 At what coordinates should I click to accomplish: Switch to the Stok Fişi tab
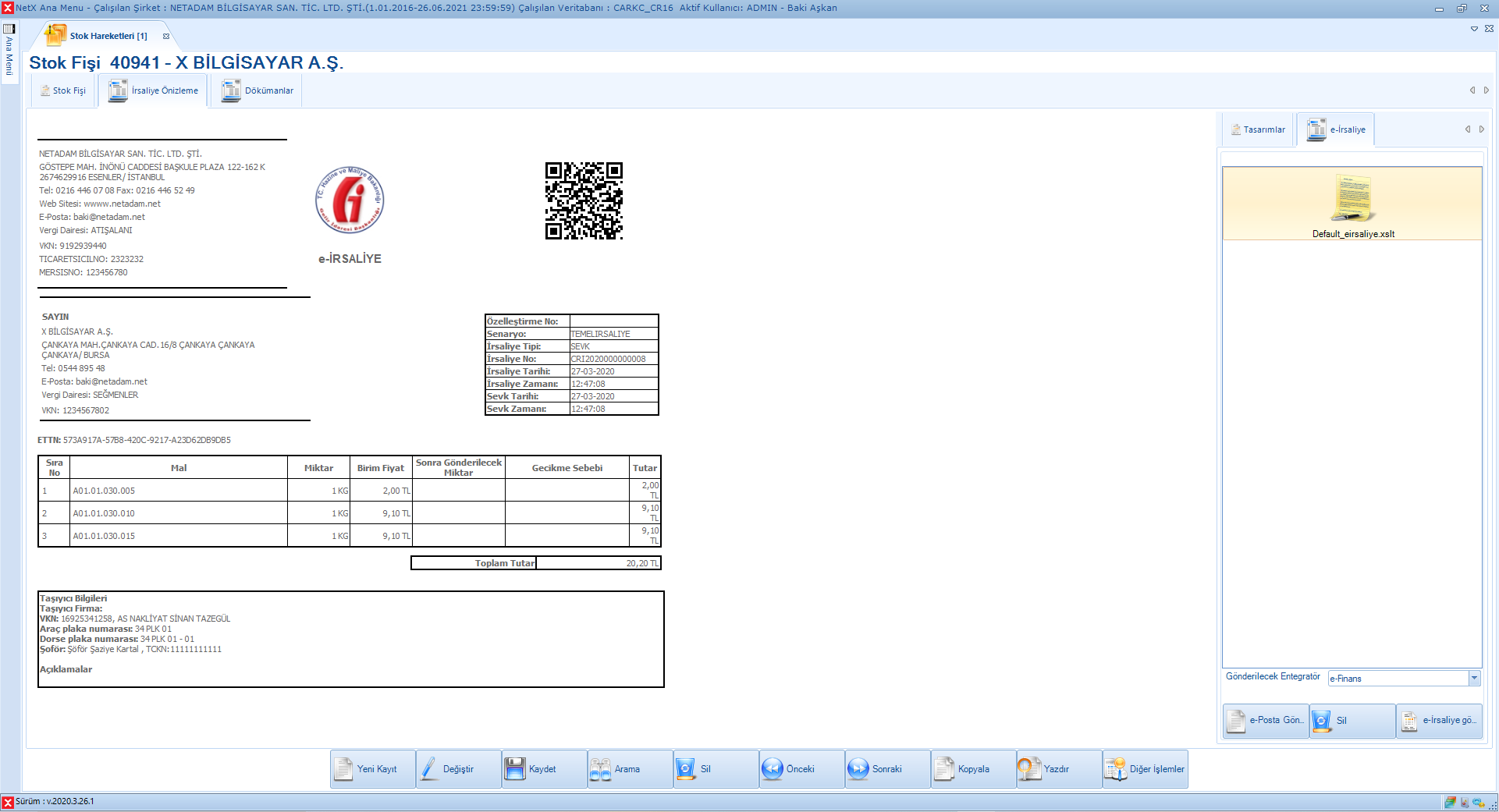click(63, 91)
